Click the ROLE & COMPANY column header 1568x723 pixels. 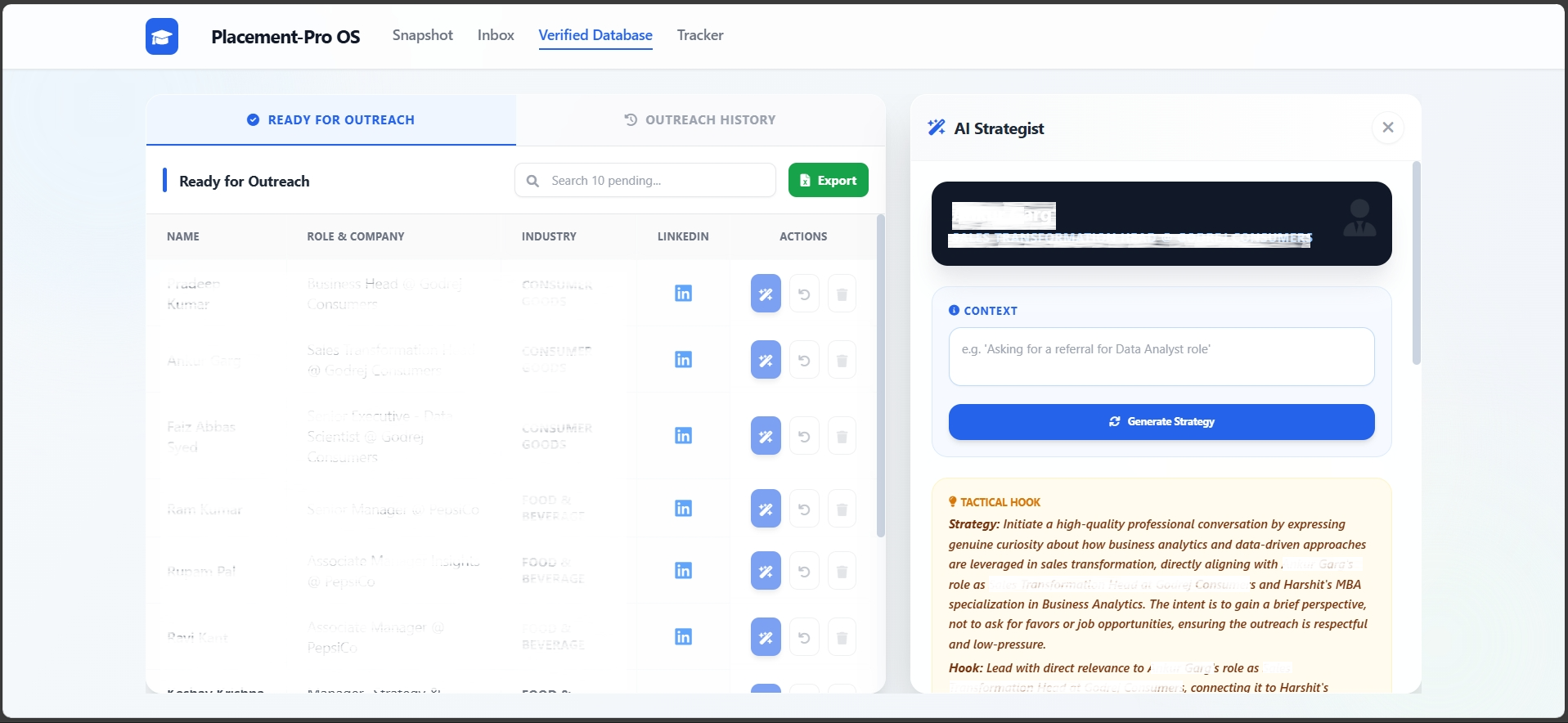click(x=356, y=236)
